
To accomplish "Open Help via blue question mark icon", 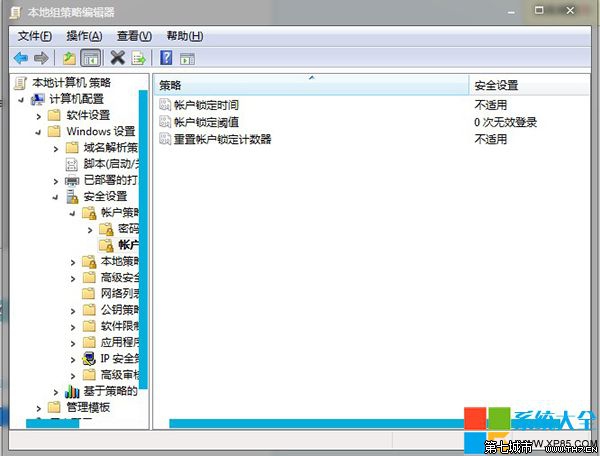I will (x=166, y=58).
